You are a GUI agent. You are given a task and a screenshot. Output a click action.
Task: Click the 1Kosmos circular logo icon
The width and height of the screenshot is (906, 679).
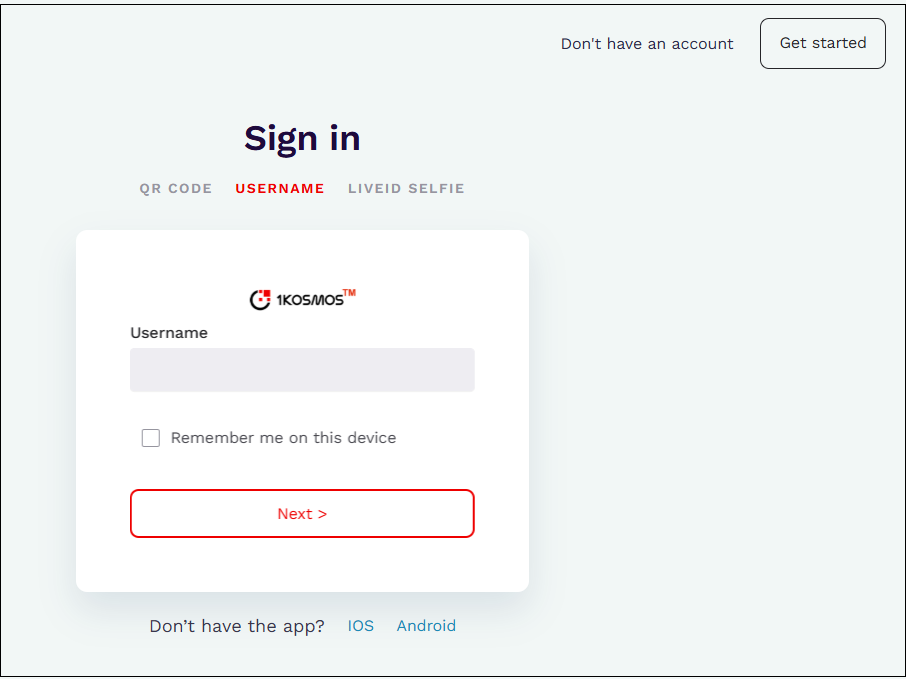[x=260, y=299]
